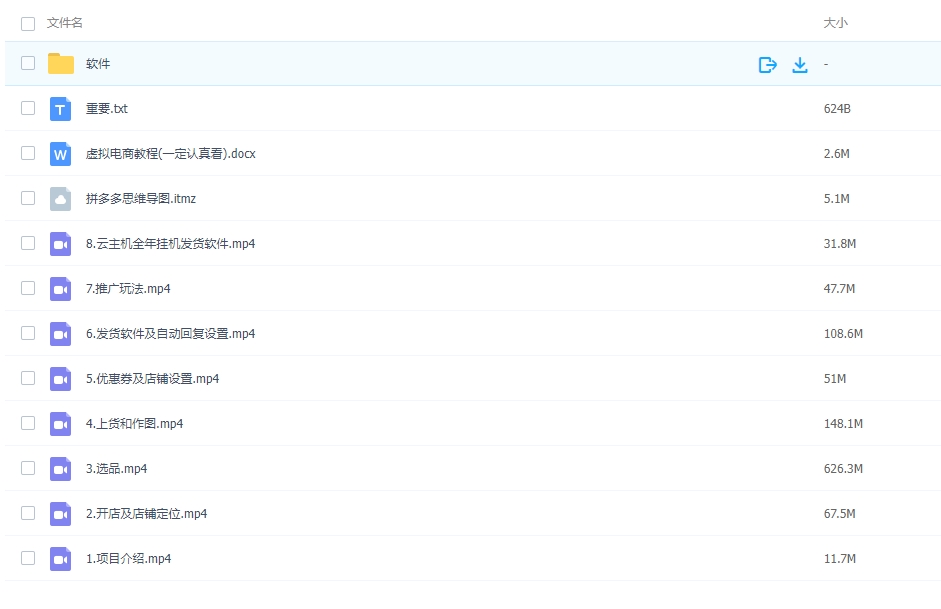941x609 pixels.
Task: Enable the checkbox for 重要.txt
Action: (28, 109)
